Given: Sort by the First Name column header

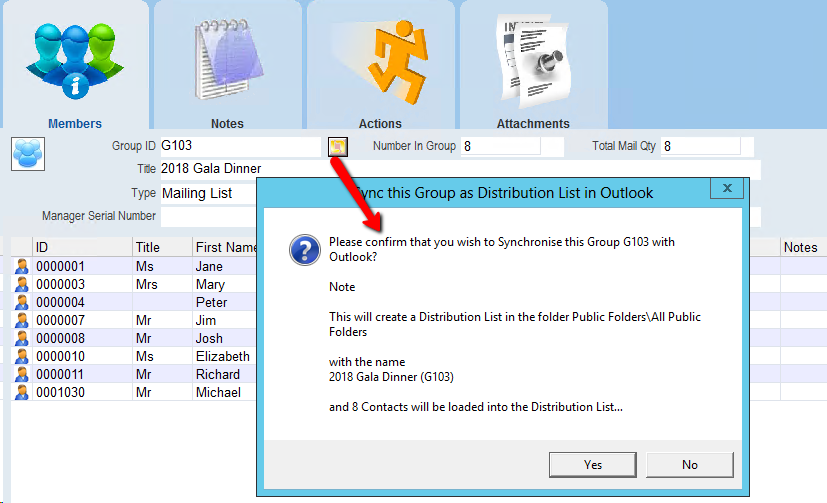Looking at the screenshot, I should [224, 247].
